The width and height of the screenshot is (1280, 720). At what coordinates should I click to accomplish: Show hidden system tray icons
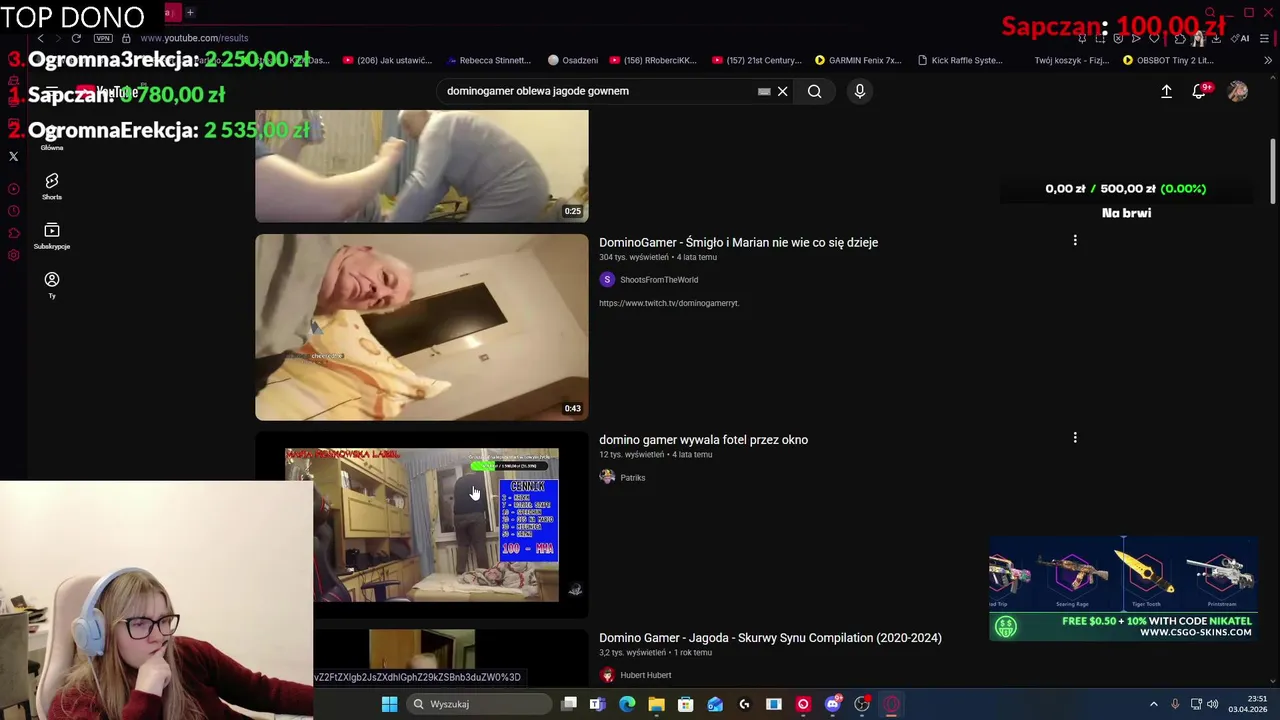click(1153, 704)
